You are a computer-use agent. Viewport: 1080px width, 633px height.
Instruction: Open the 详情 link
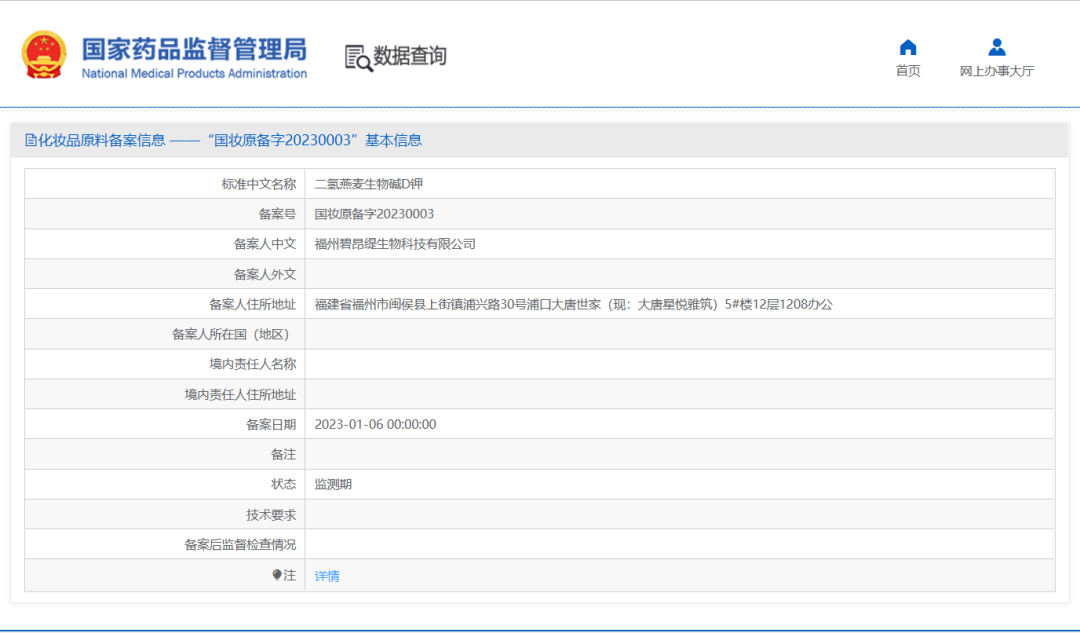coord(327,576)
